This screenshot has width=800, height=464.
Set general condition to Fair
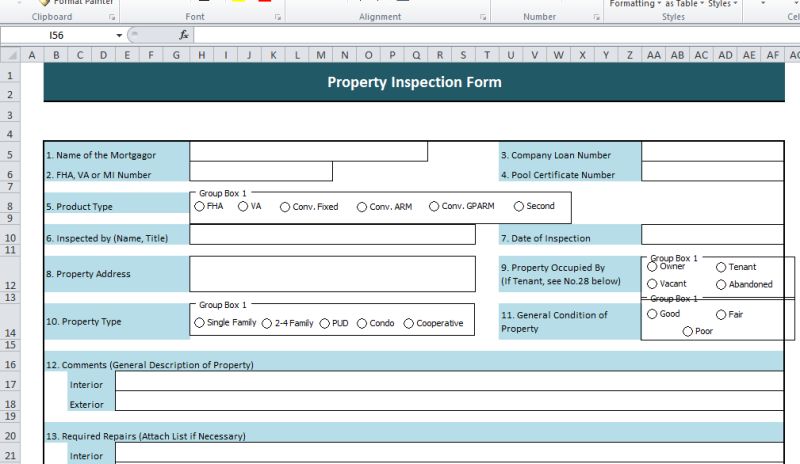[721, 314]
